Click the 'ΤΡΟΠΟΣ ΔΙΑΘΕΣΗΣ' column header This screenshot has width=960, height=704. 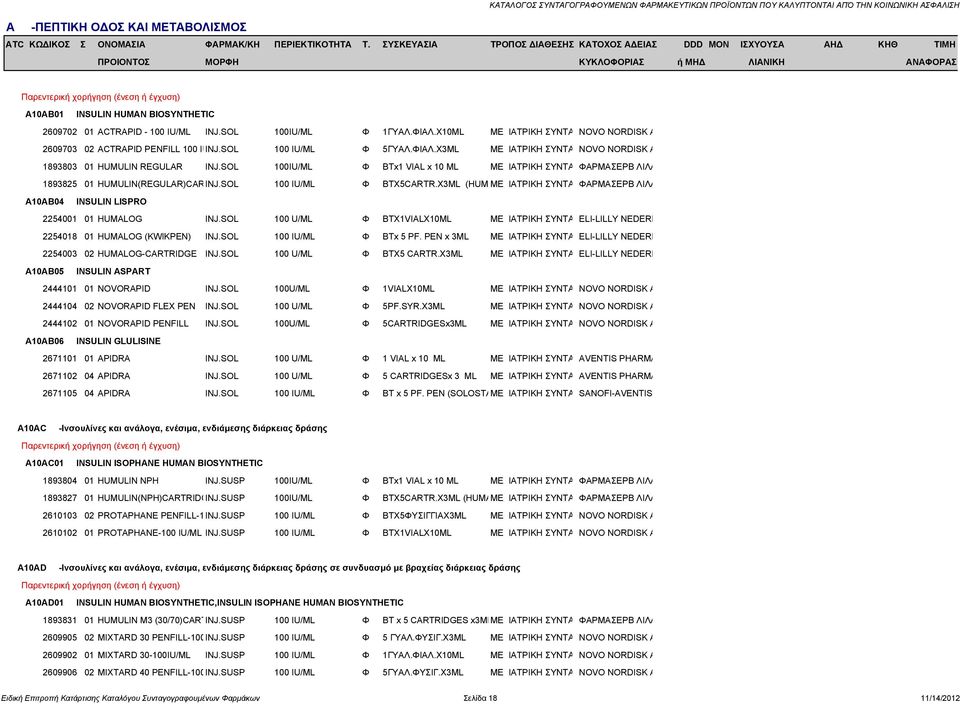point(532,44)
